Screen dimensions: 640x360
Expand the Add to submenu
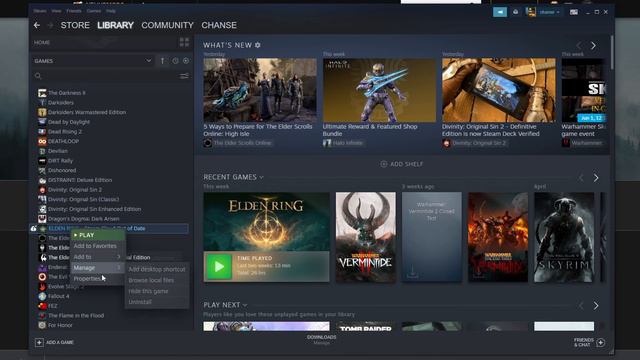click(x=98, y=257)
